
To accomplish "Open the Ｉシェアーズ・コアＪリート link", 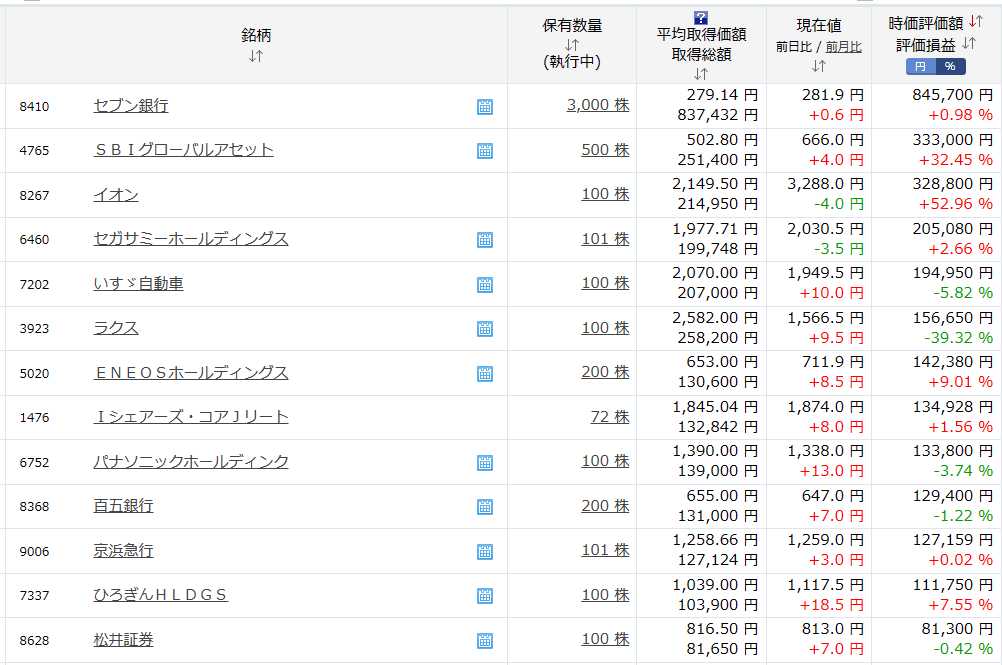I will (x=191, y=417).
